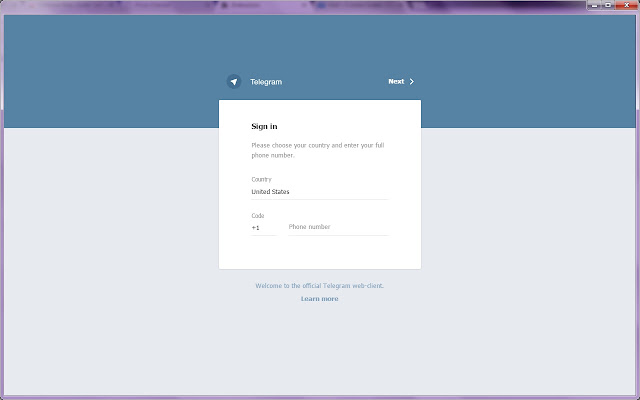640x400 pixels.
Task: Focus the Phone number input field
Action: pos(338,227)
